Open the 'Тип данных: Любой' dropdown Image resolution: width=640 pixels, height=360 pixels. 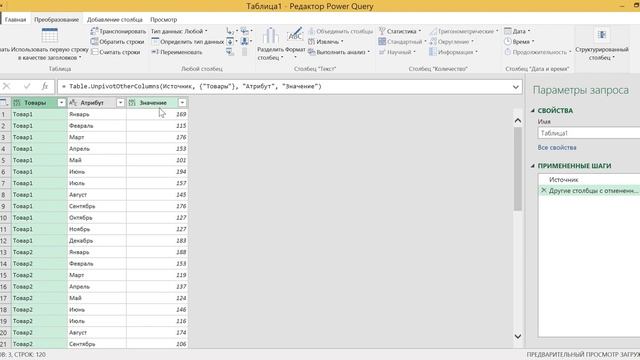pyautogui.click(x=179, y=31)
